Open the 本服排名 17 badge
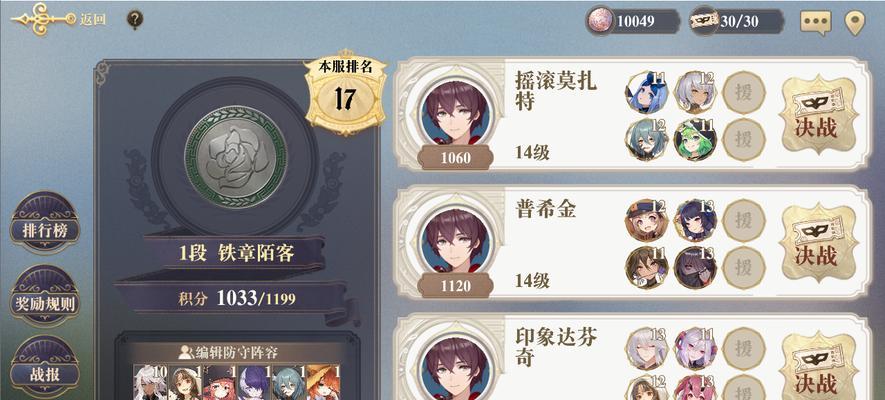 [345, 92]
